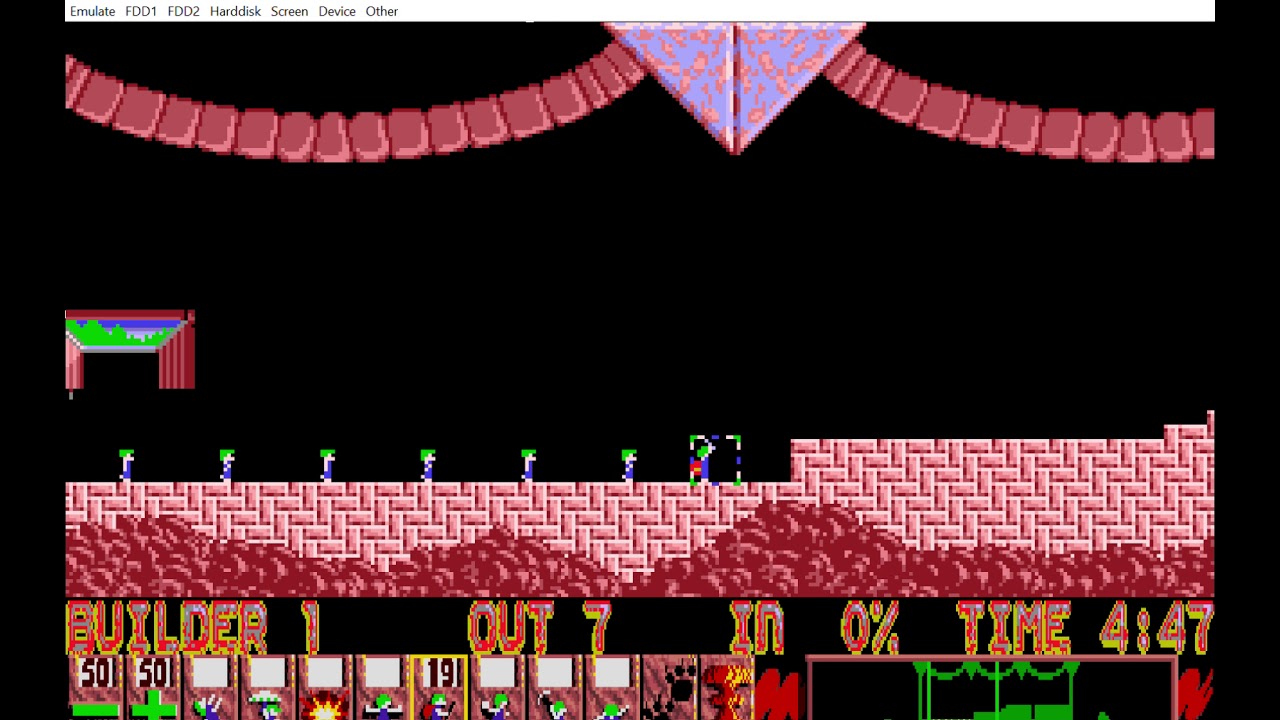Select the Floater umbrella skill icon
The height and width of the screenshot is (720, 1280).
pos(267,688)
